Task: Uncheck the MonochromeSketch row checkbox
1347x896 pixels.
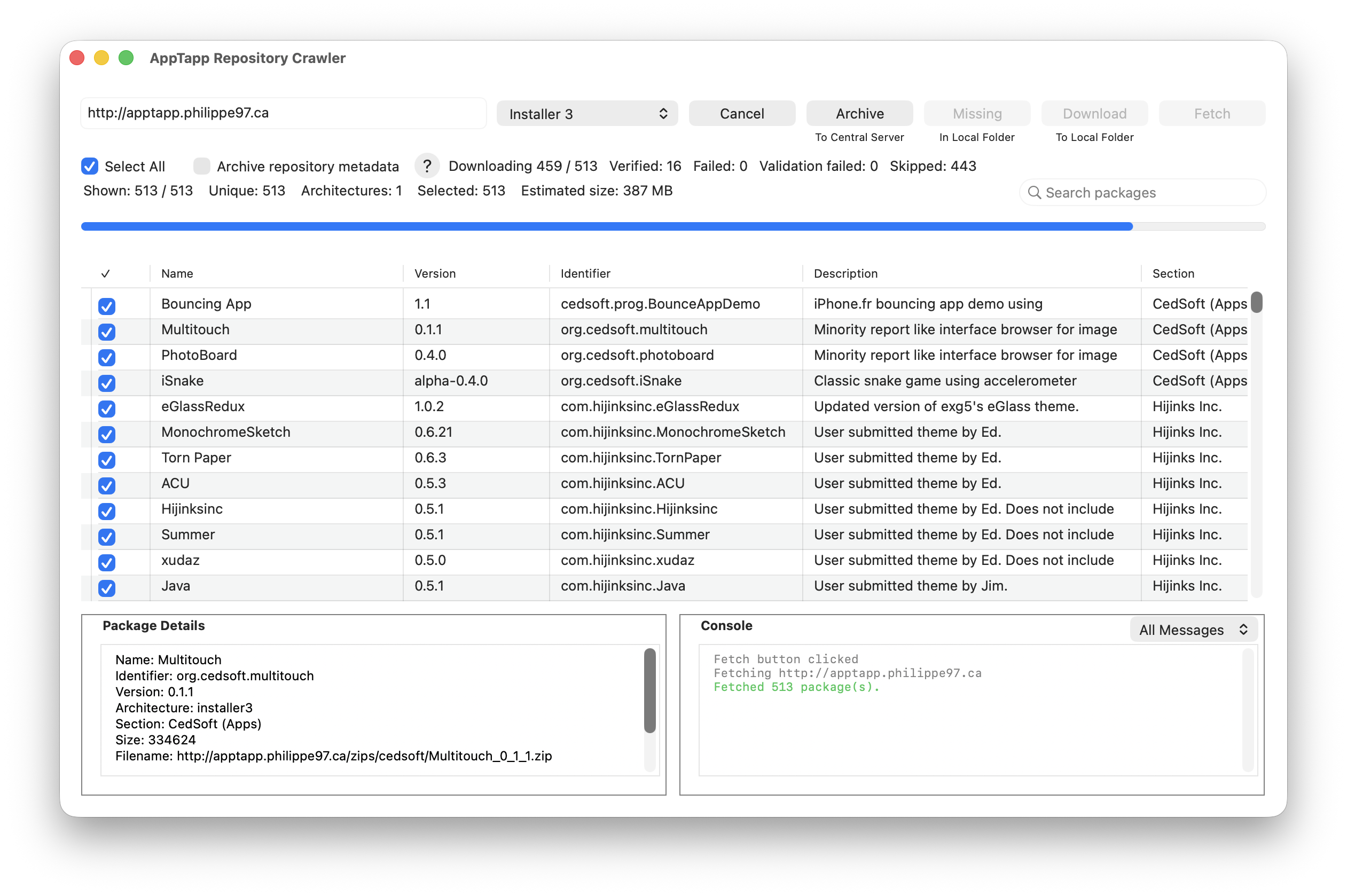Action: tap(107, 435)
